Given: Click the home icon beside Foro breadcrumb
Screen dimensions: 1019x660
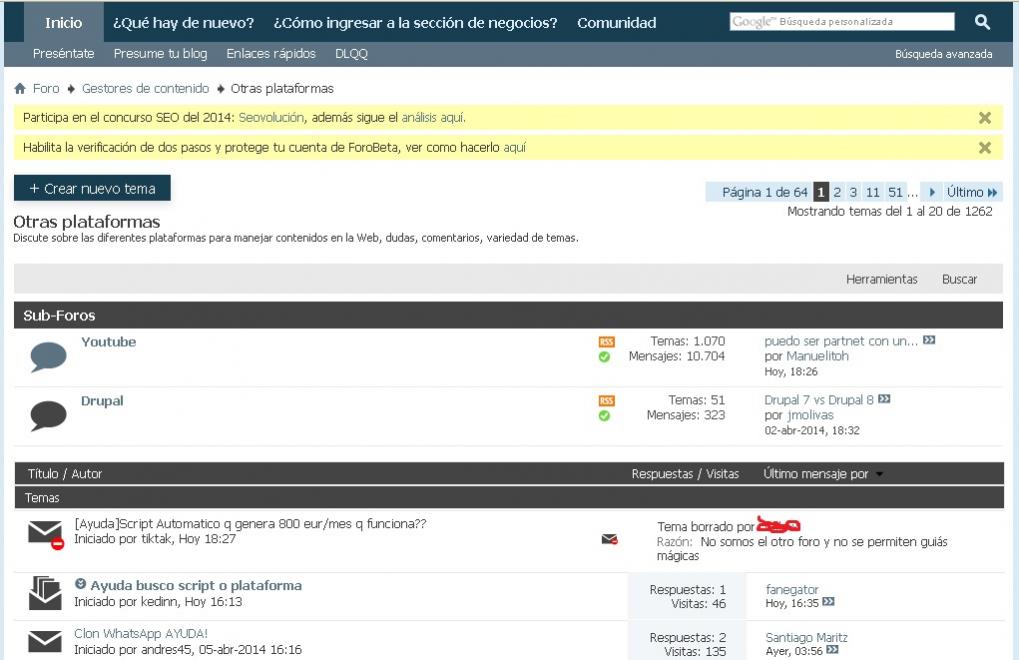Looking at the screenshot, I should (x=20, y=89).
